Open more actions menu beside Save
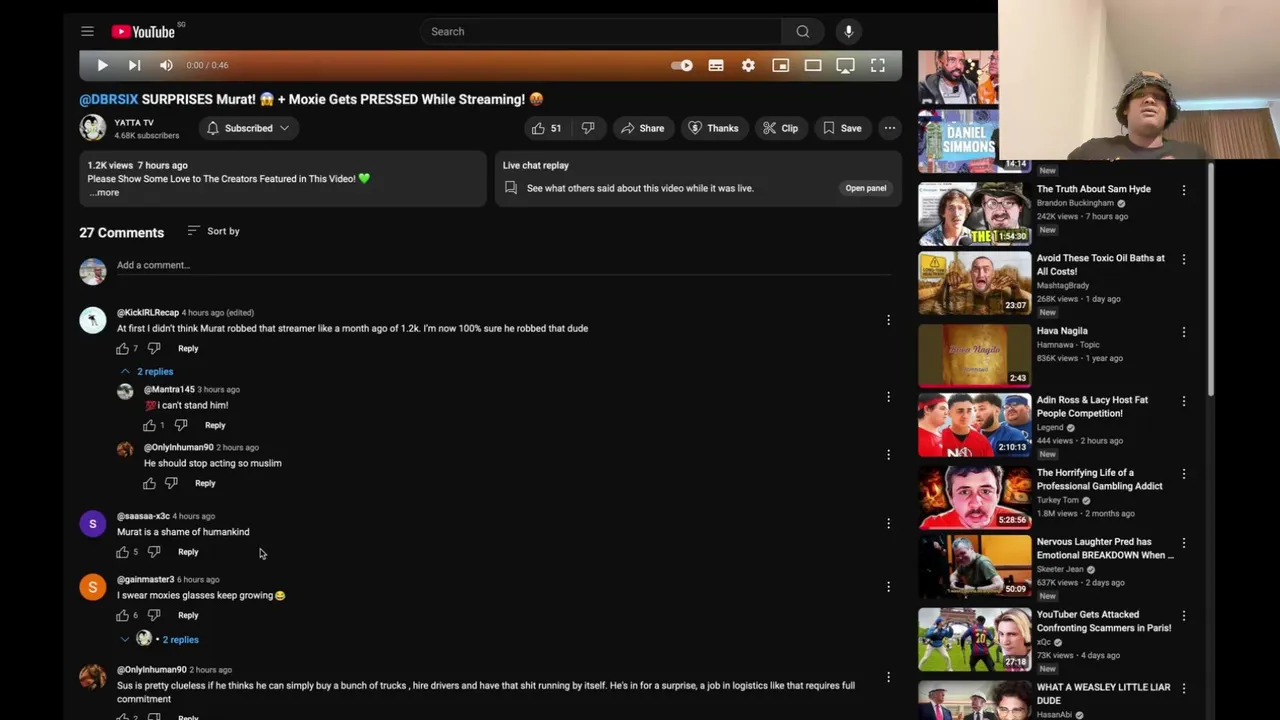Image resolution: width=1280 pixels, height=720 pixels. coord(889,128)
